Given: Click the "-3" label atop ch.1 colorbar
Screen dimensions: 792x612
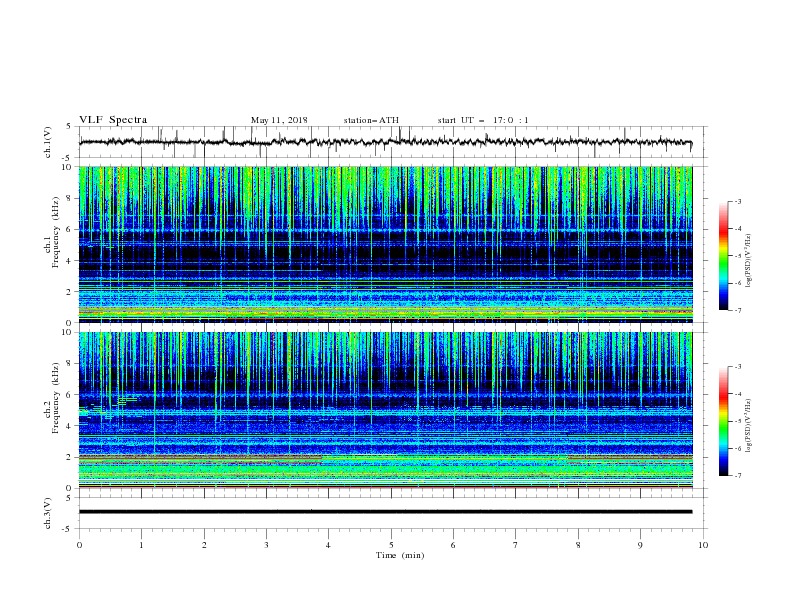Looking at the screenshot, I should click(x=737, y=201).
